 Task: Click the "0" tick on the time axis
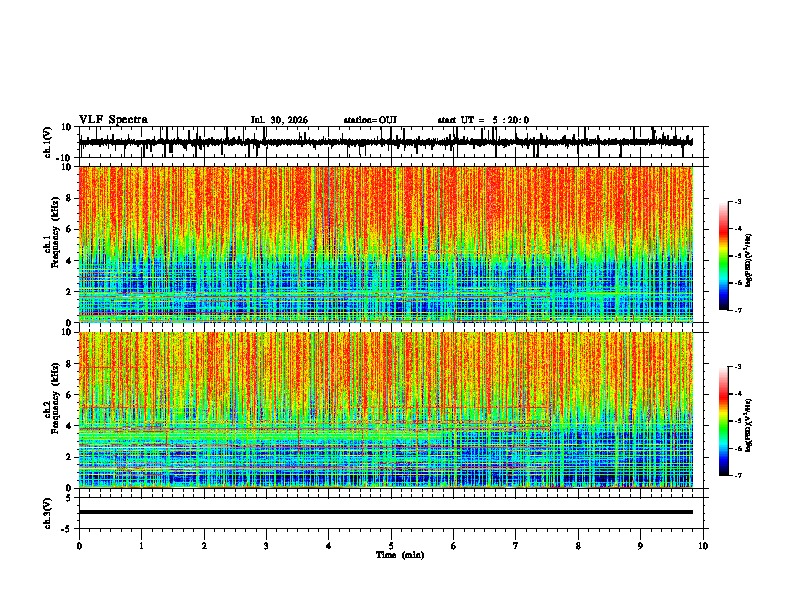(x=79, y=546)
